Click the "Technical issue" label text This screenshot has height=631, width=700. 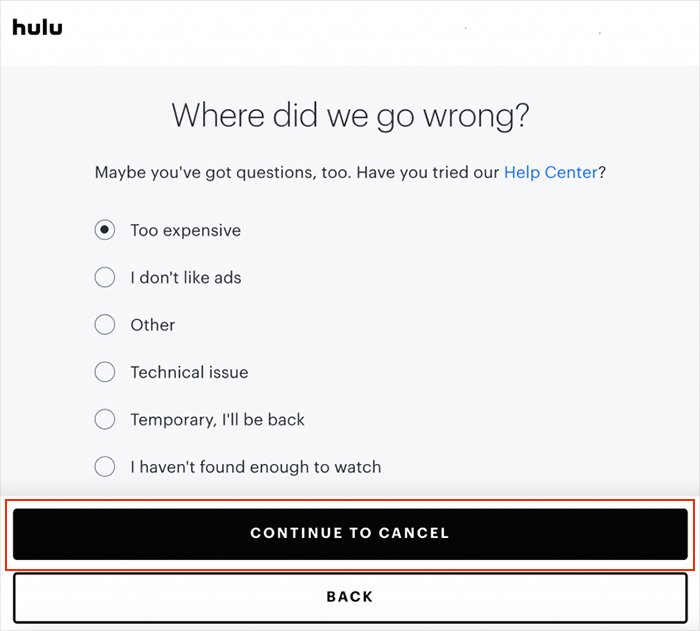[x=189, y=372]
